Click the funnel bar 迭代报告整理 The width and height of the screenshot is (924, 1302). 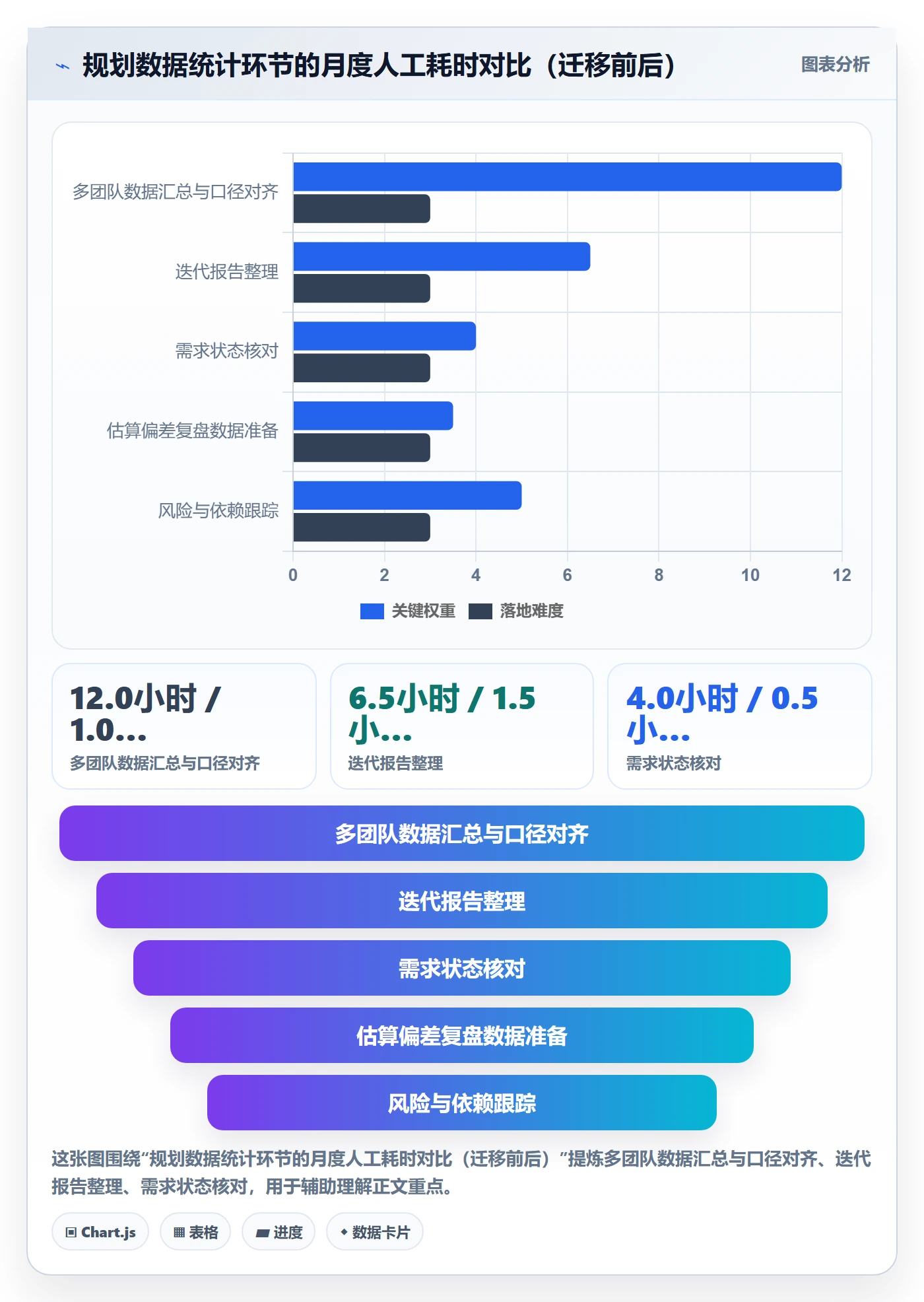(462, 901)
